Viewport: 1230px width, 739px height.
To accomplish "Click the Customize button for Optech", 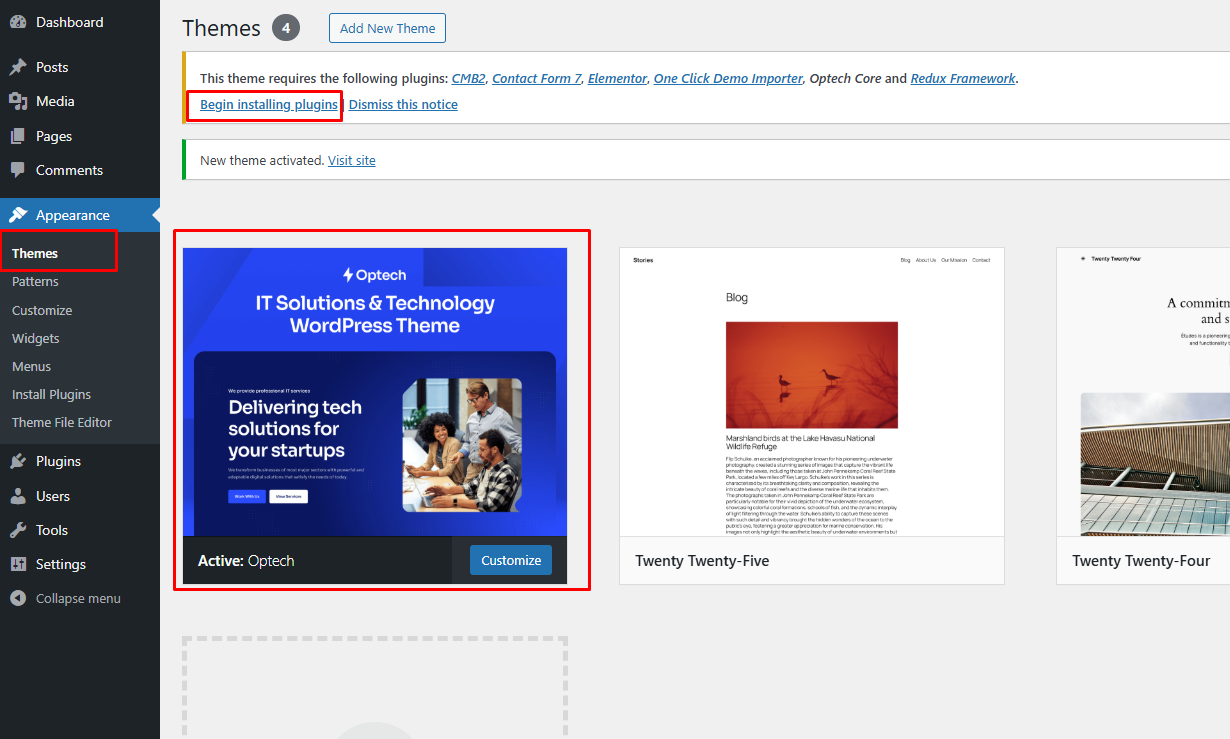I will click(x=510, y=560).
